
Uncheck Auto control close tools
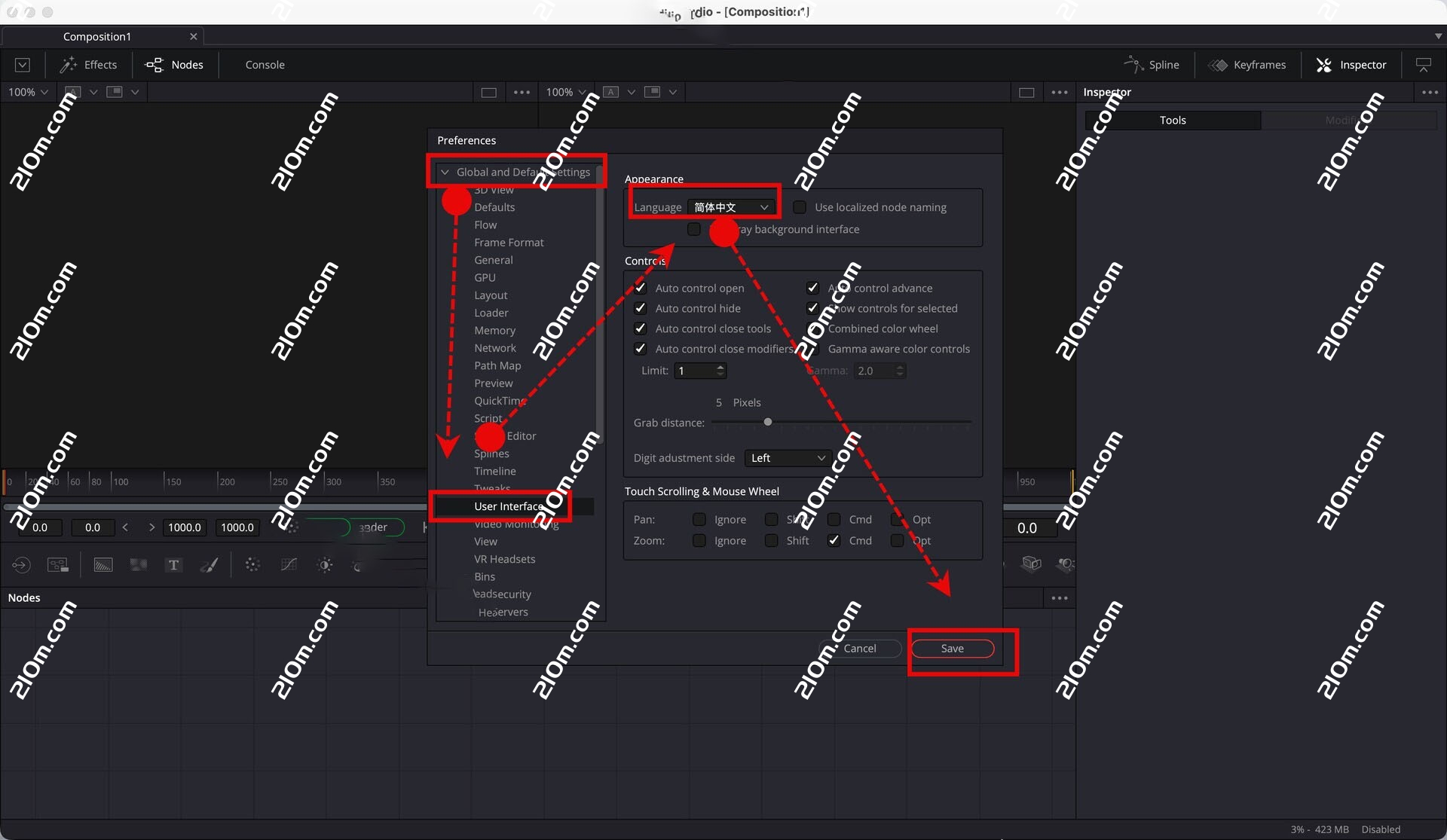click(x=641, y=328)
